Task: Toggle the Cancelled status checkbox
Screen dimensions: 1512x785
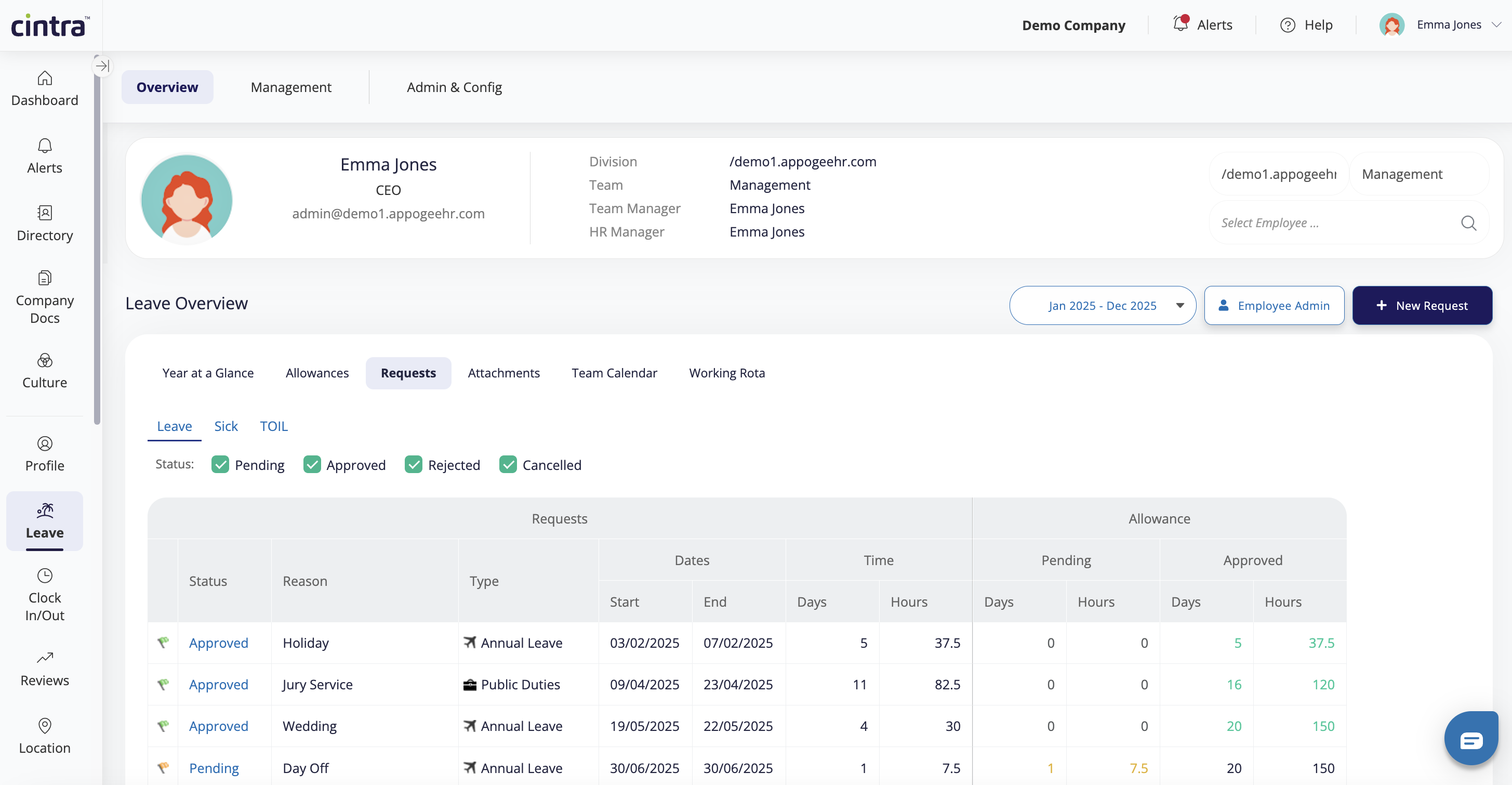Action: click(508, 464)
